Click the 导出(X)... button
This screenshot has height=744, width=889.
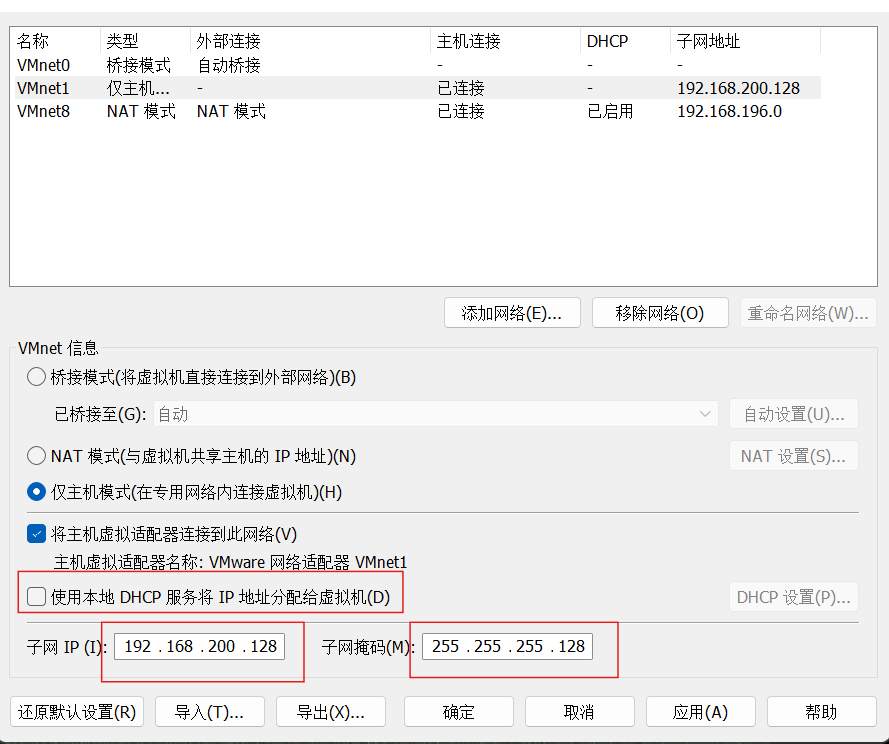(331, 712)
